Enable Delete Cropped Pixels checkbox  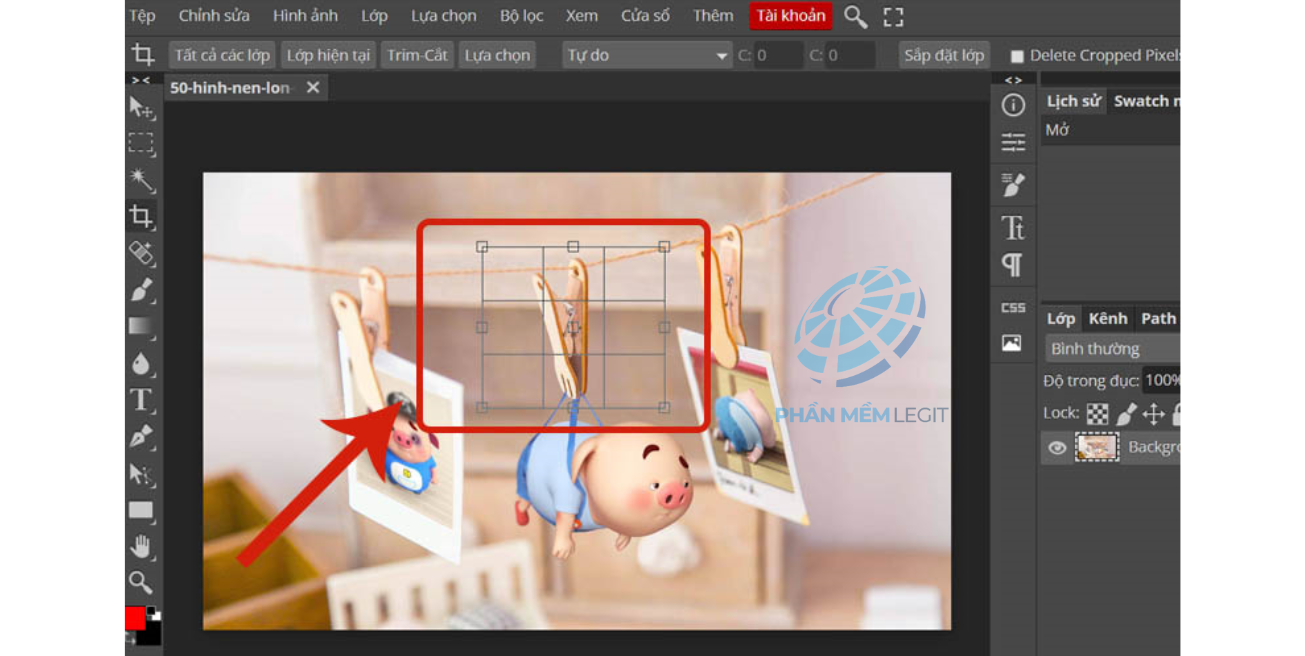pyautogui.click(x=1017, y=56)
